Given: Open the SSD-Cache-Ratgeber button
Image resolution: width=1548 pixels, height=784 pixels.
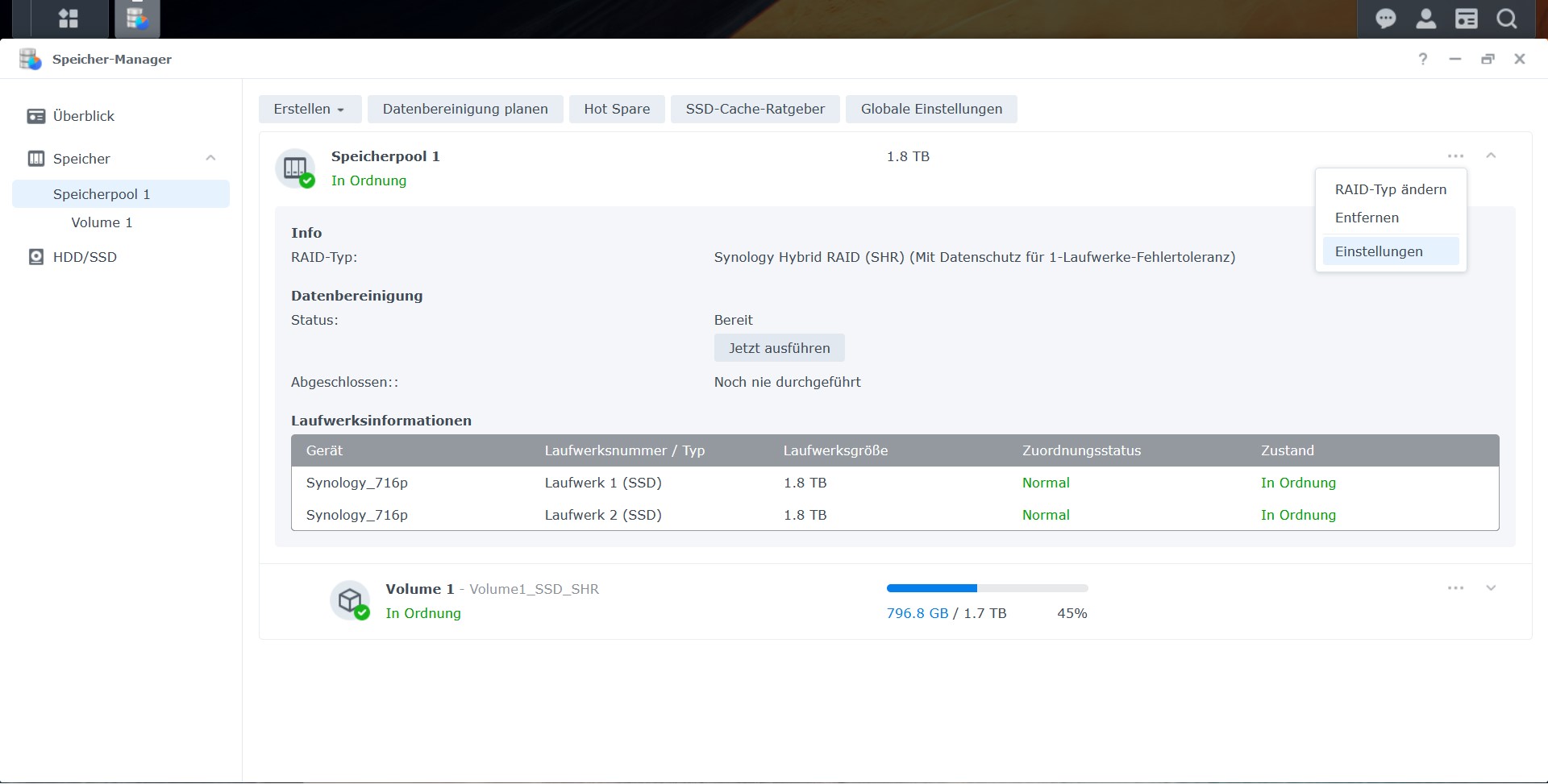Looking at the screenshot, I should (755, 110).
